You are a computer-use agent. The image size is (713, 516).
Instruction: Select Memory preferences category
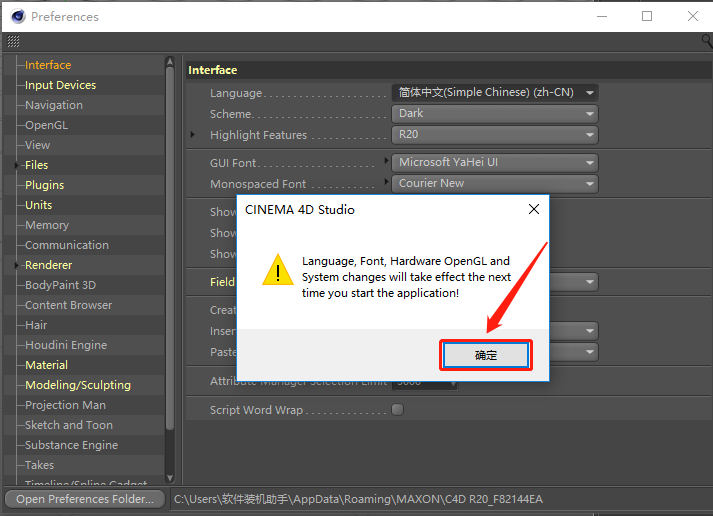tap(47, 225)
